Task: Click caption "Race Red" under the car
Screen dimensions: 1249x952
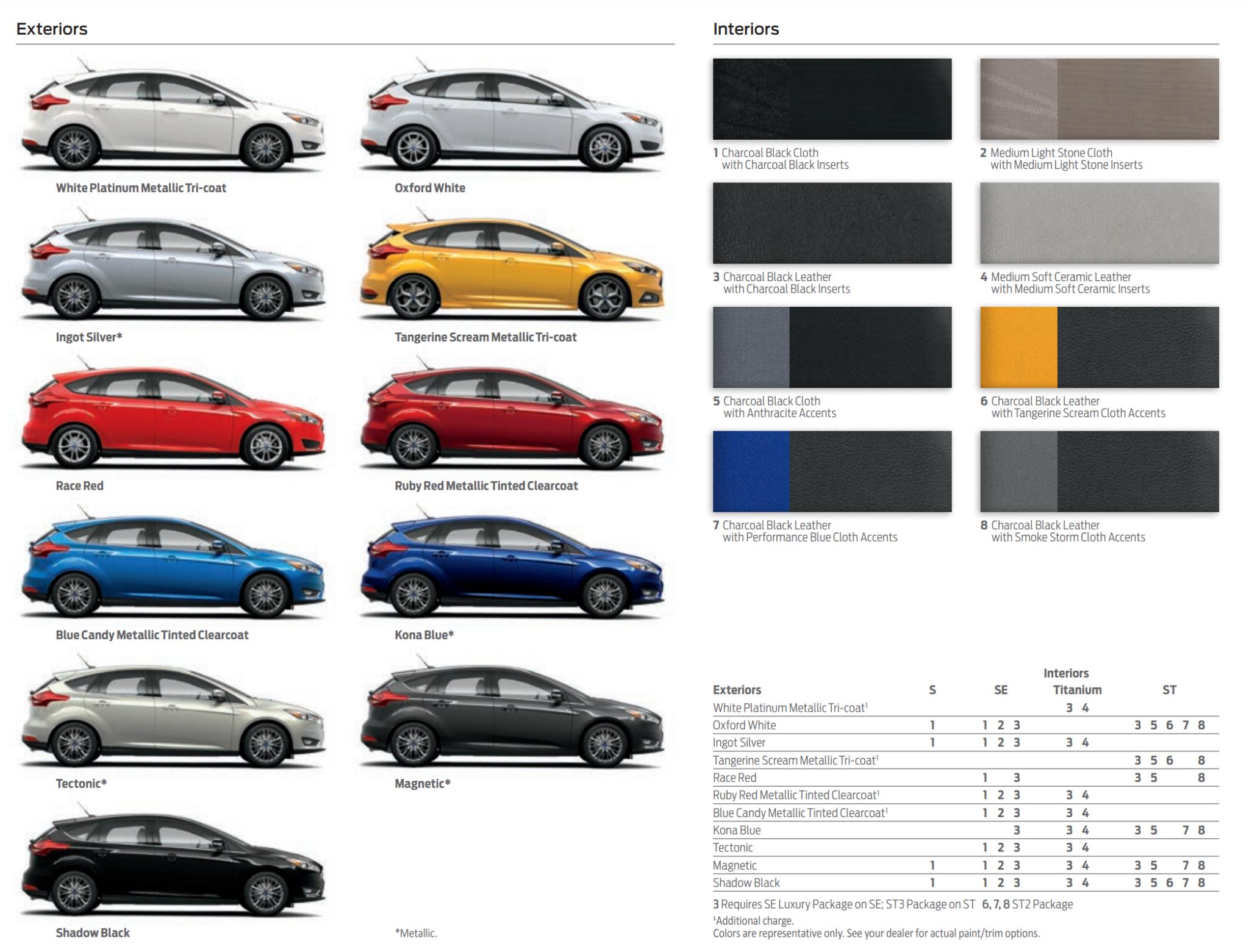Action: point(80,486)
